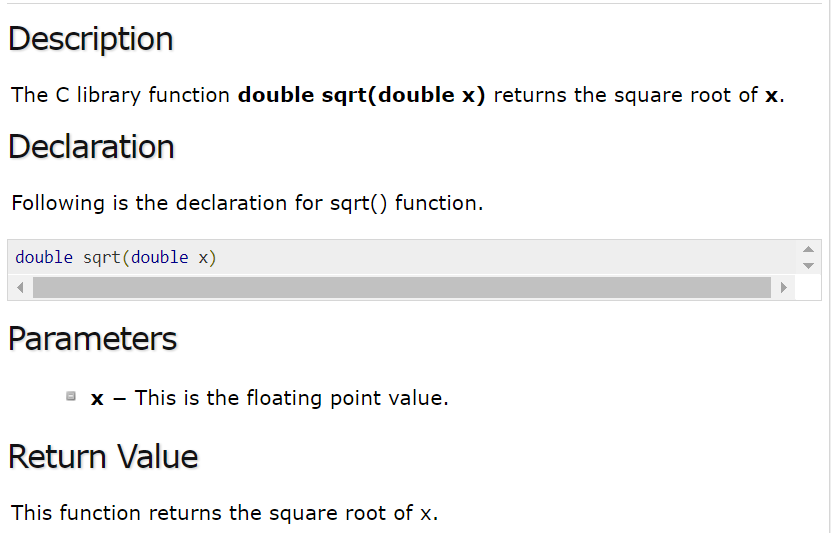This screenshot has height=533, width=831.
Task: Click the Parameters heading
Action: click(93, 339)
